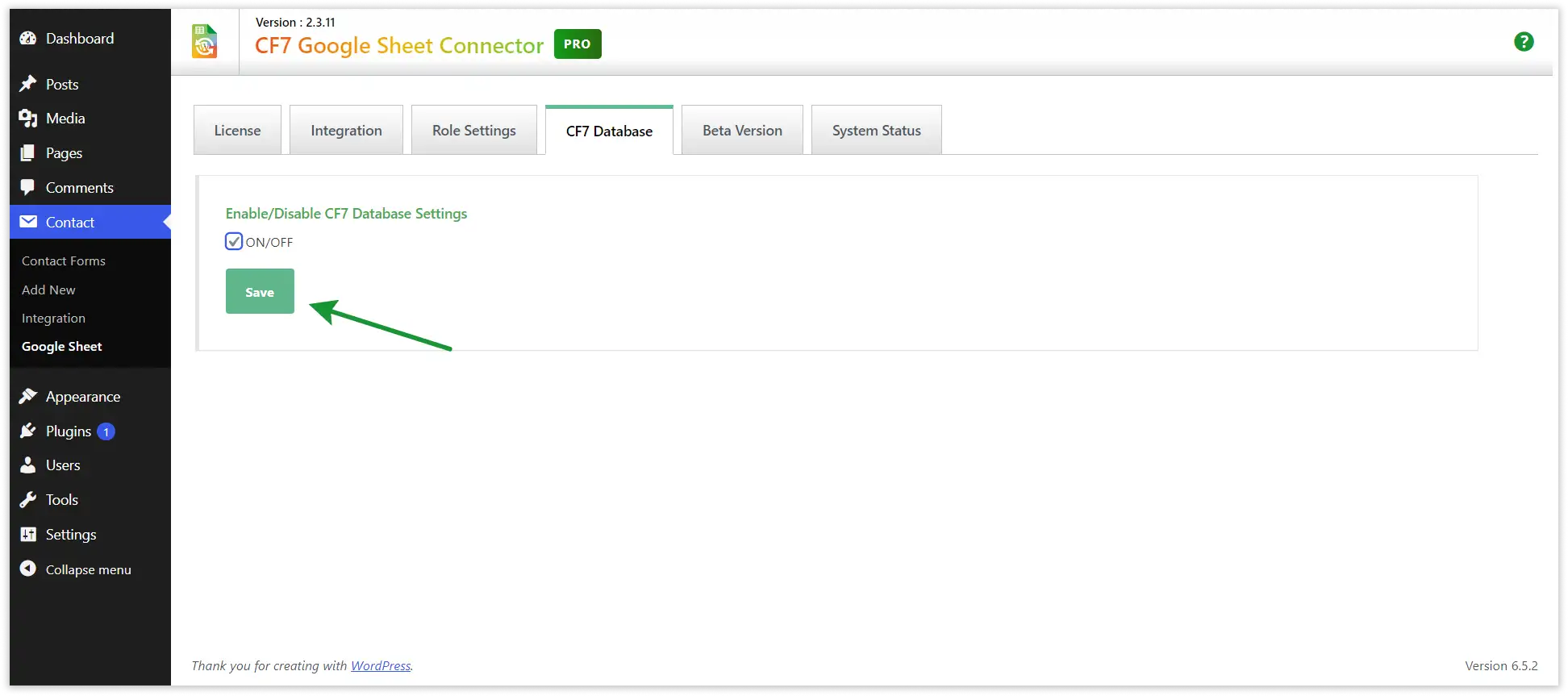The image size is (1568, 696).
Task: Click the Tools wrench icon
Action: 28,500
